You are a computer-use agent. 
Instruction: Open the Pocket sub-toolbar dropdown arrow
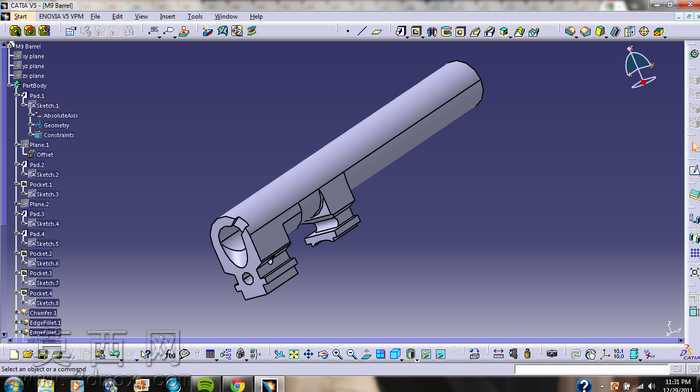pyautogui.click(x=423, y=38)
